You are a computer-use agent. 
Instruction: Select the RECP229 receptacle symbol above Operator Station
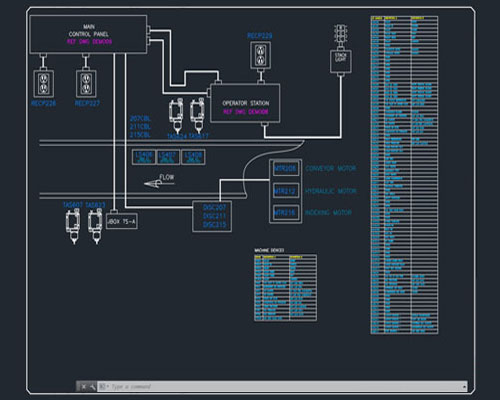pos(260,55)
